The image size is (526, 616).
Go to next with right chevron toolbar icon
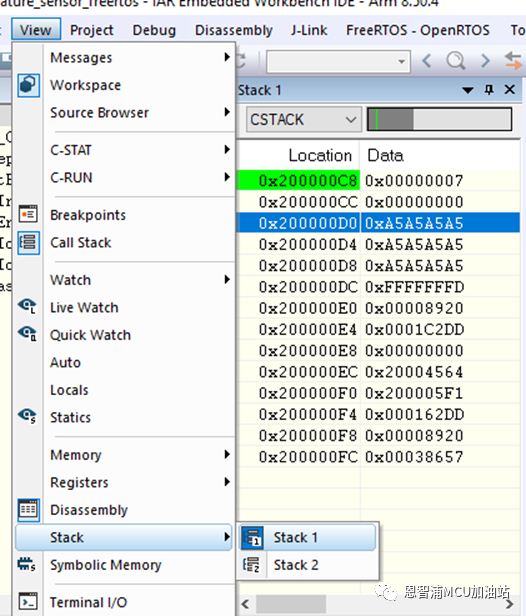pyautogui.click(x=486, y=61)
